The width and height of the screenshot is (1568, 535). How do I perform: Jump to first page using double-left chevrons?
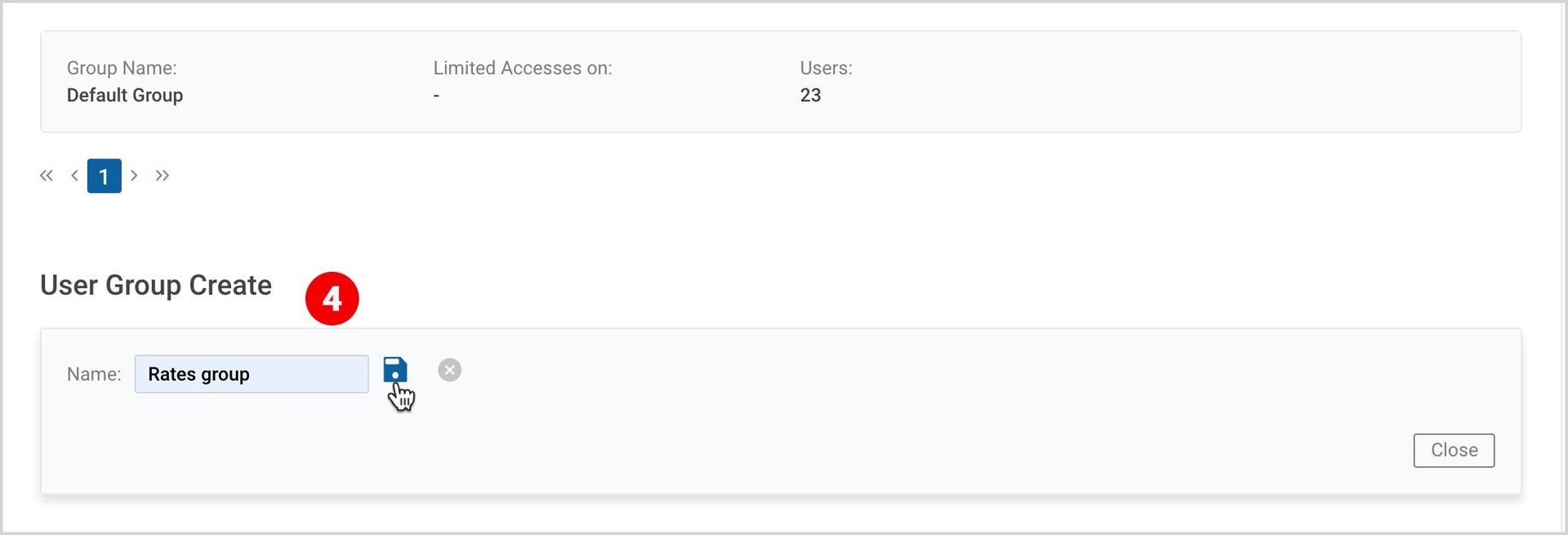tap(47, 176)
